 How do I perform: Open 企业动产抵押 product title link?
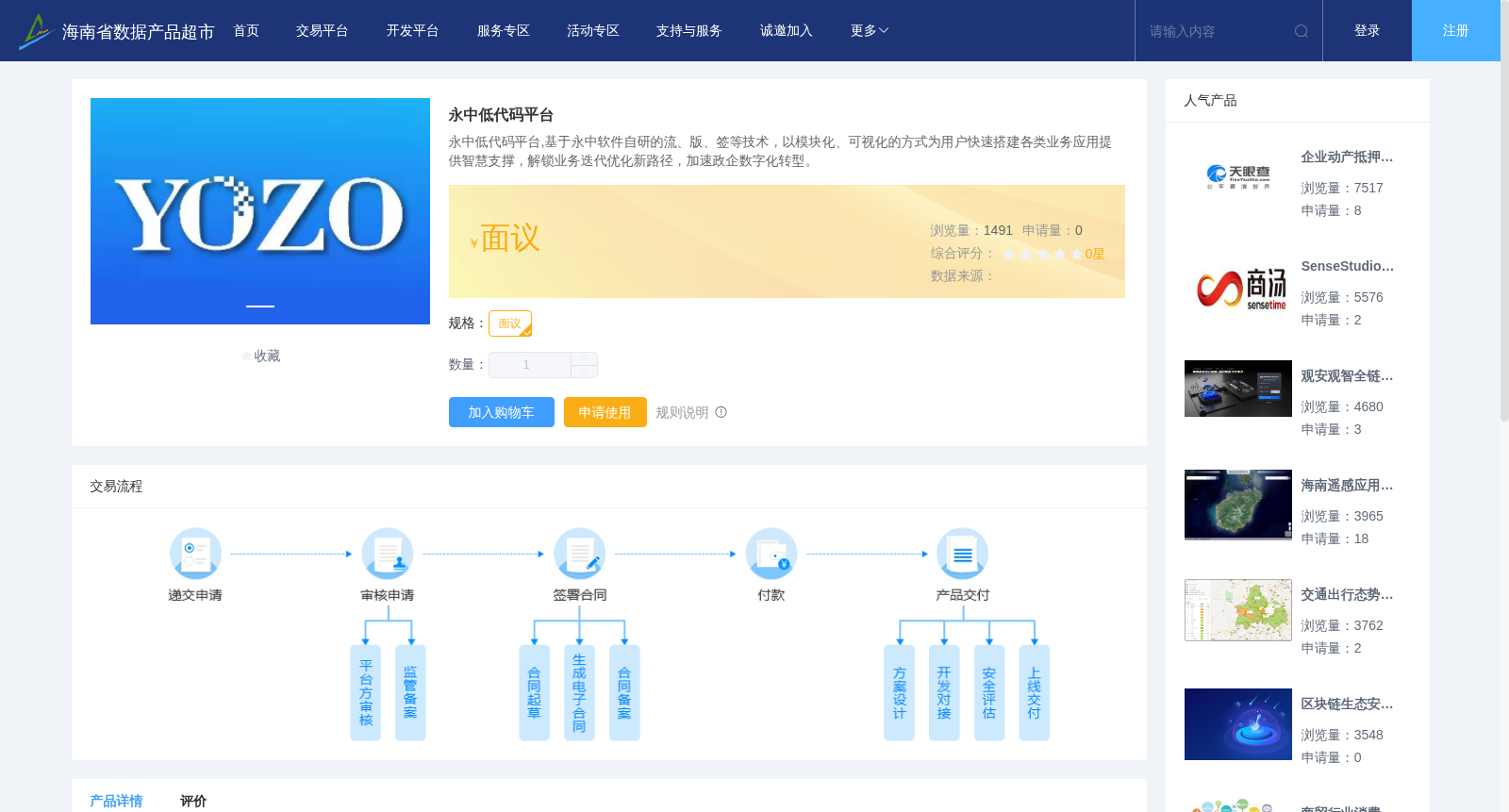[x=1347, y=157]
